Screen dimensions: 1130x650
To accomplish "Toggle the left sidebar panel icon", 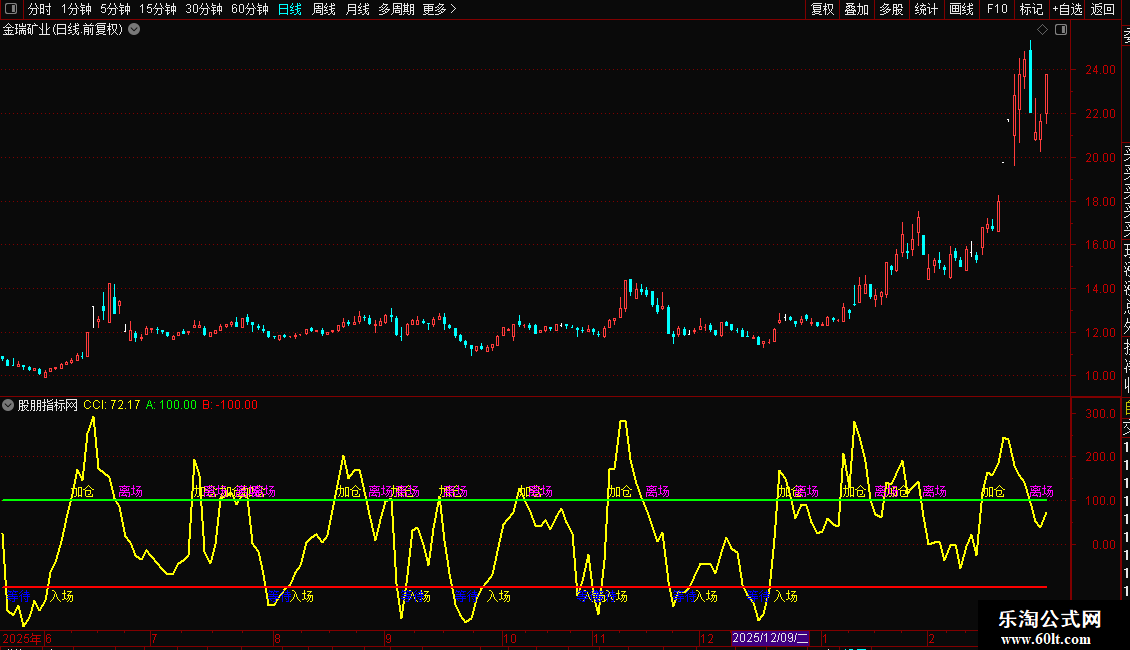I will [x=10, y=9].
